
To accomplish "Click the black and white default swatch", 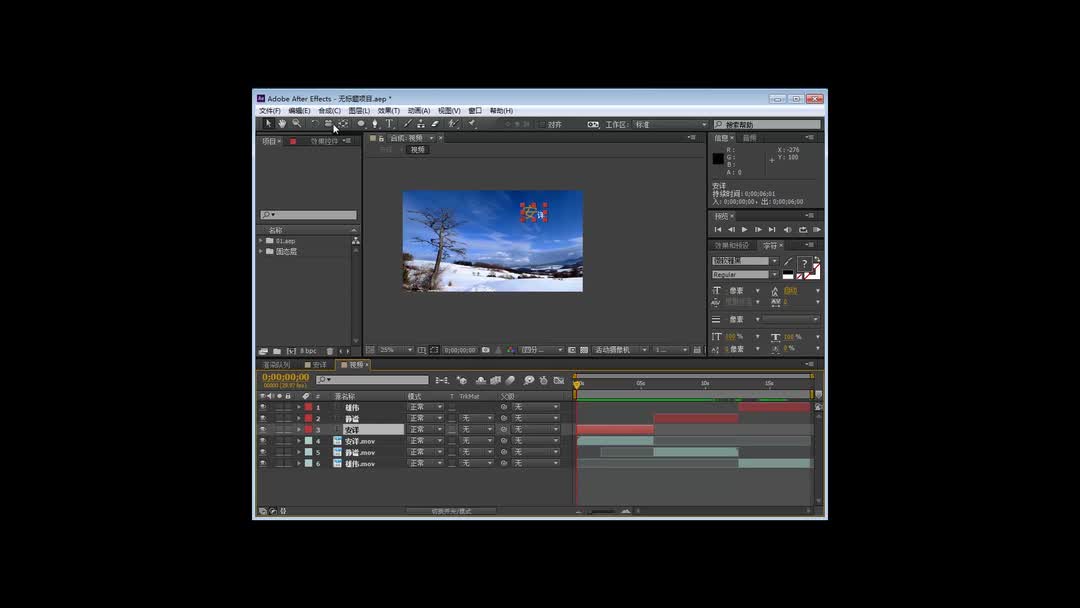I will [x=788, y=275].
